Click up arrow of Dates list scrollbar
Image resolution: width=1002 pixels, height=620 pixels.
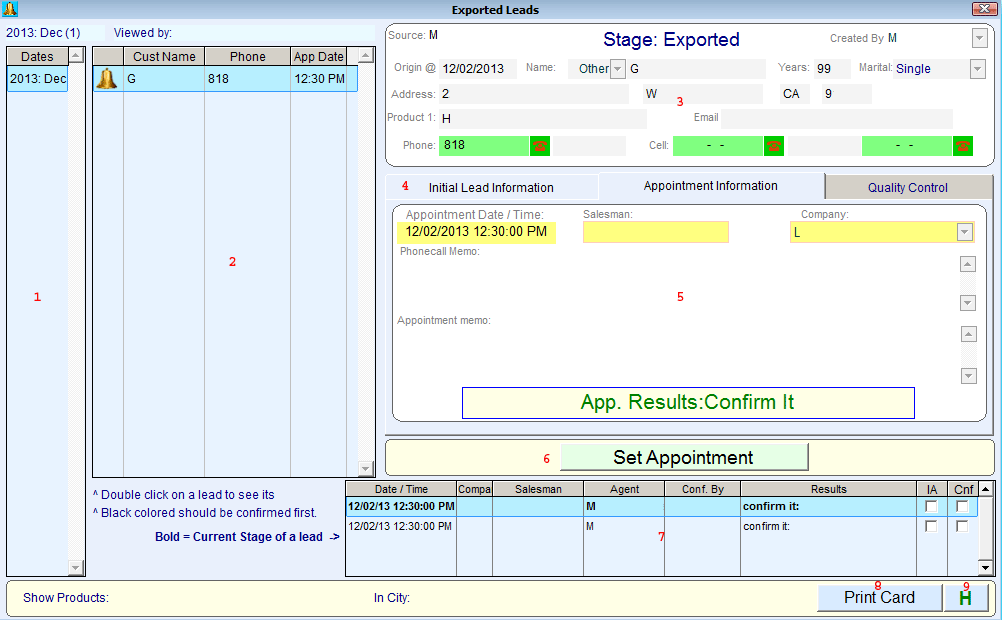[76, 56]
